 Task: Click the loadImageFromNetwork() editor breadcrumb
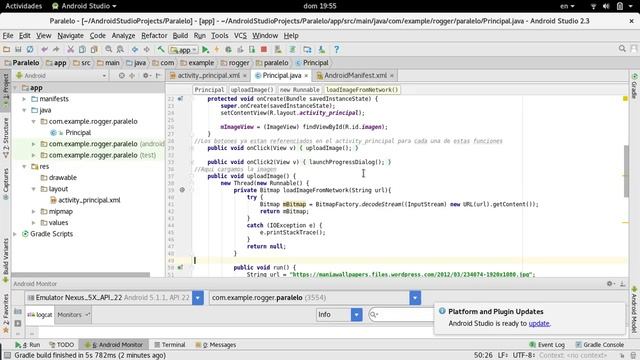click(362, 90)
